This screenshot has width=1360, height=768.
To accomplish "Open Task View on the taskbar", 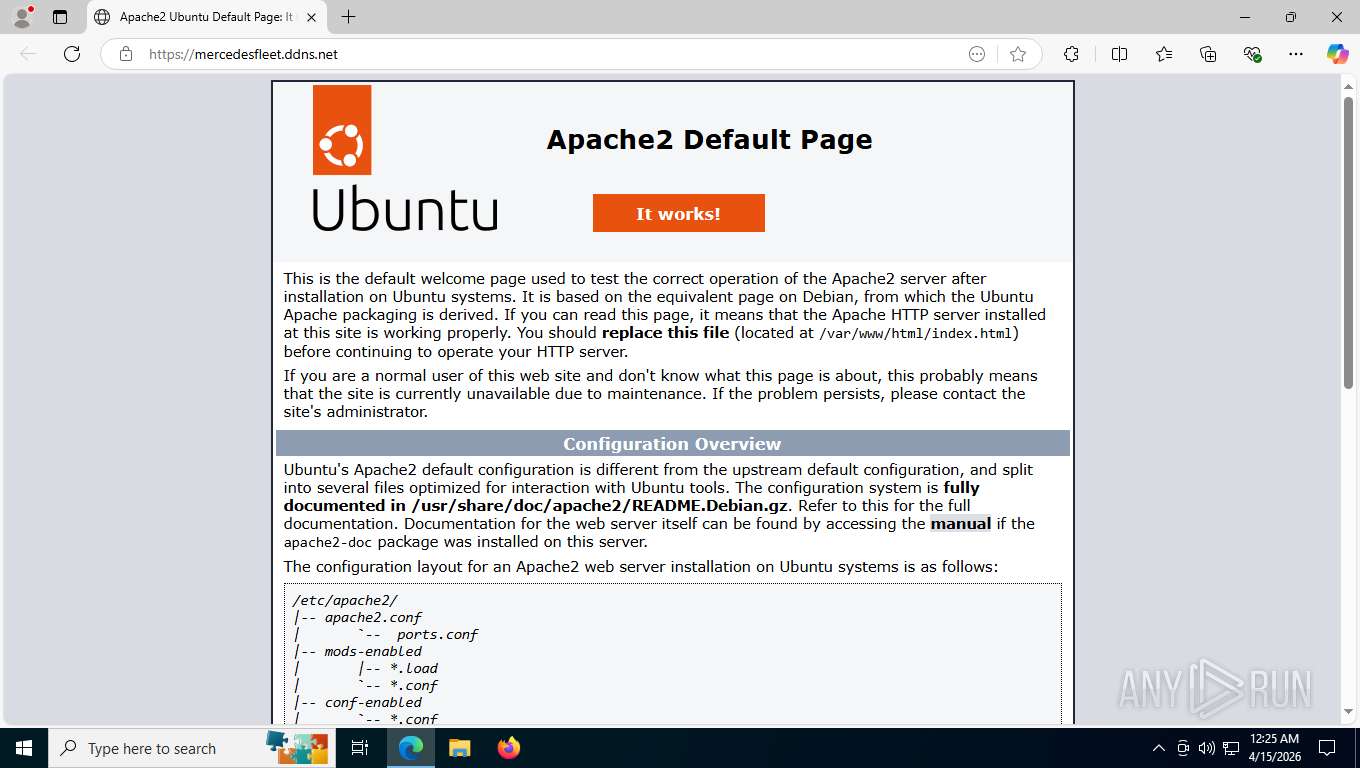I will [360, 748].
